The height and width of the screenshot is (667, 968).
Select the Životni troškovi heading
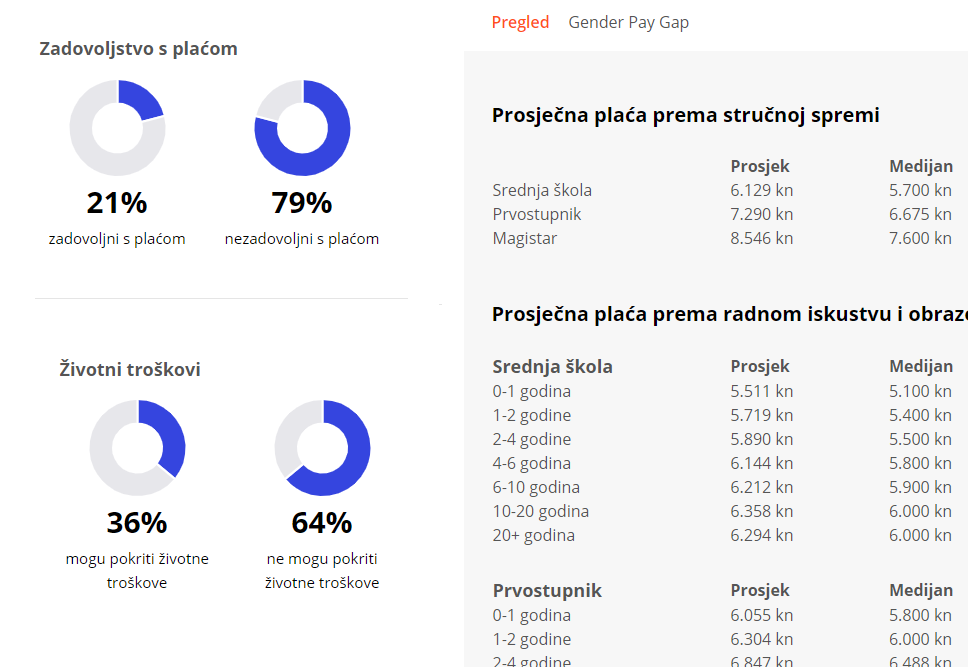(130, 369)
